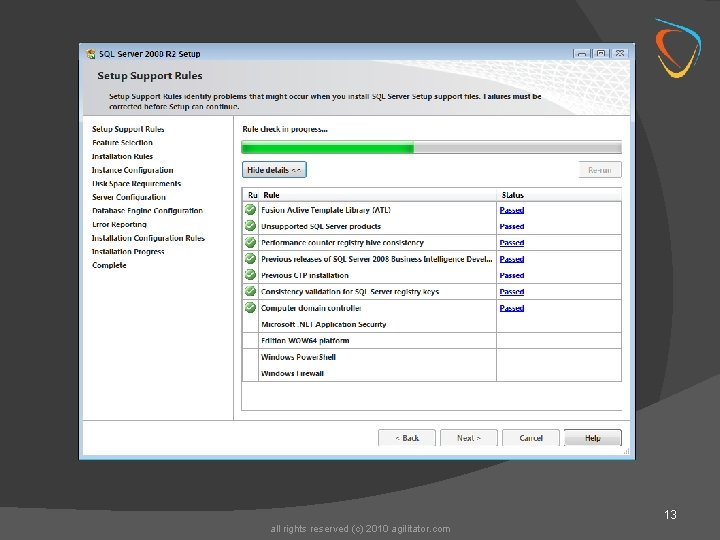Viewport: 720px width, 540px height.
Task: Open Passed link for Fusion Active Template Library
Action: coord(512,210)
